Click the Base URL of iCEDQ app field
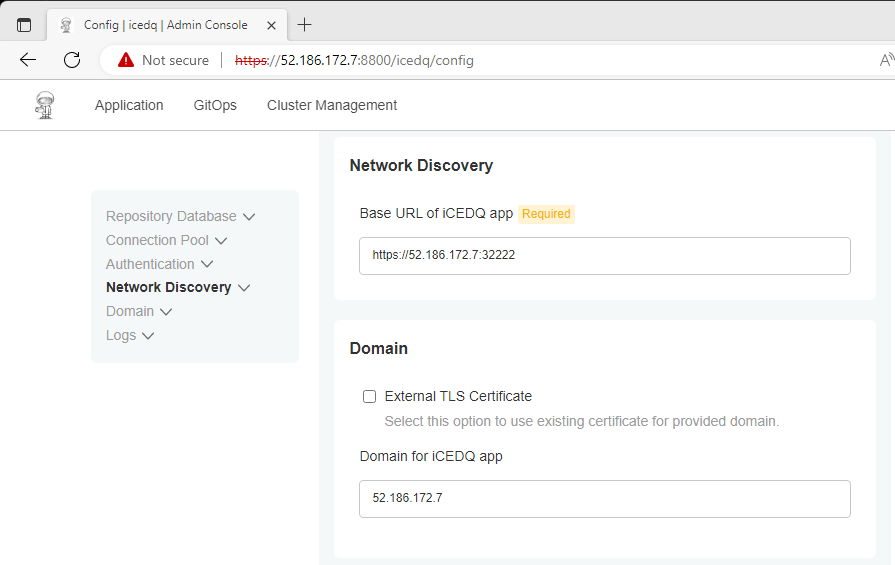Image resolution: width=895 pixels, height=565 pixels. point(604,256)
